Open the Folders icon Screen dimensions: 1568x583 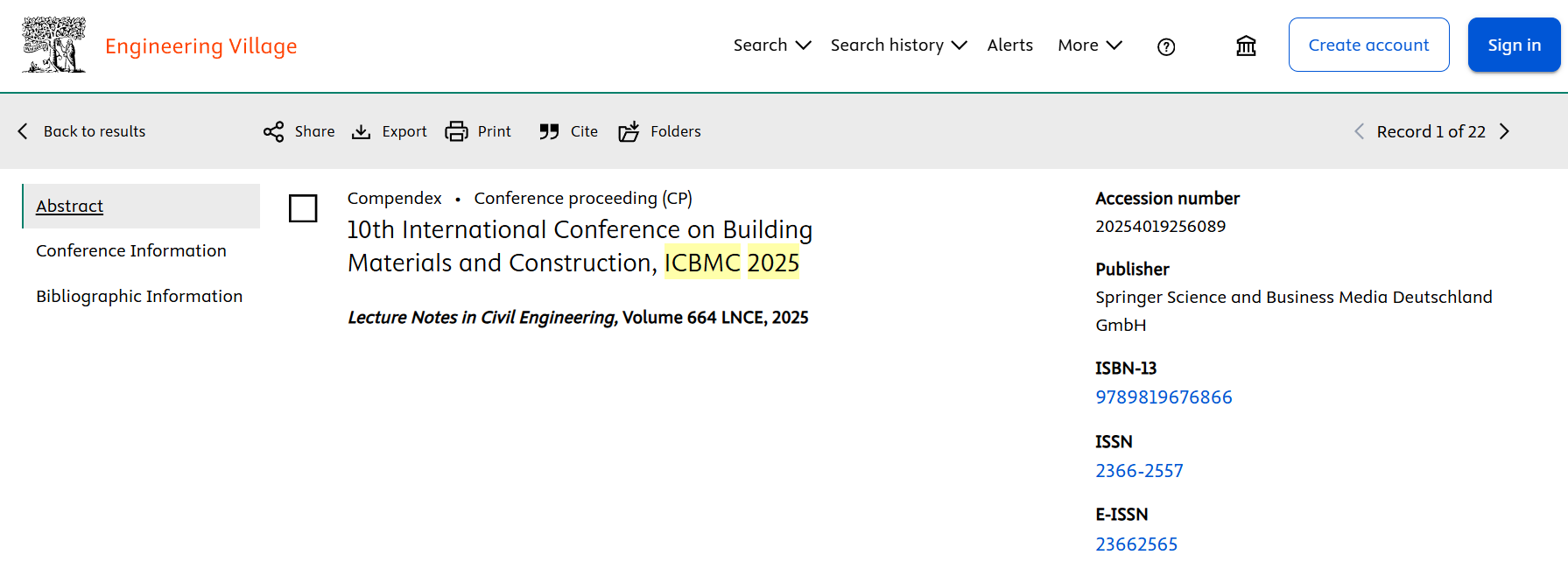[629, 131]
